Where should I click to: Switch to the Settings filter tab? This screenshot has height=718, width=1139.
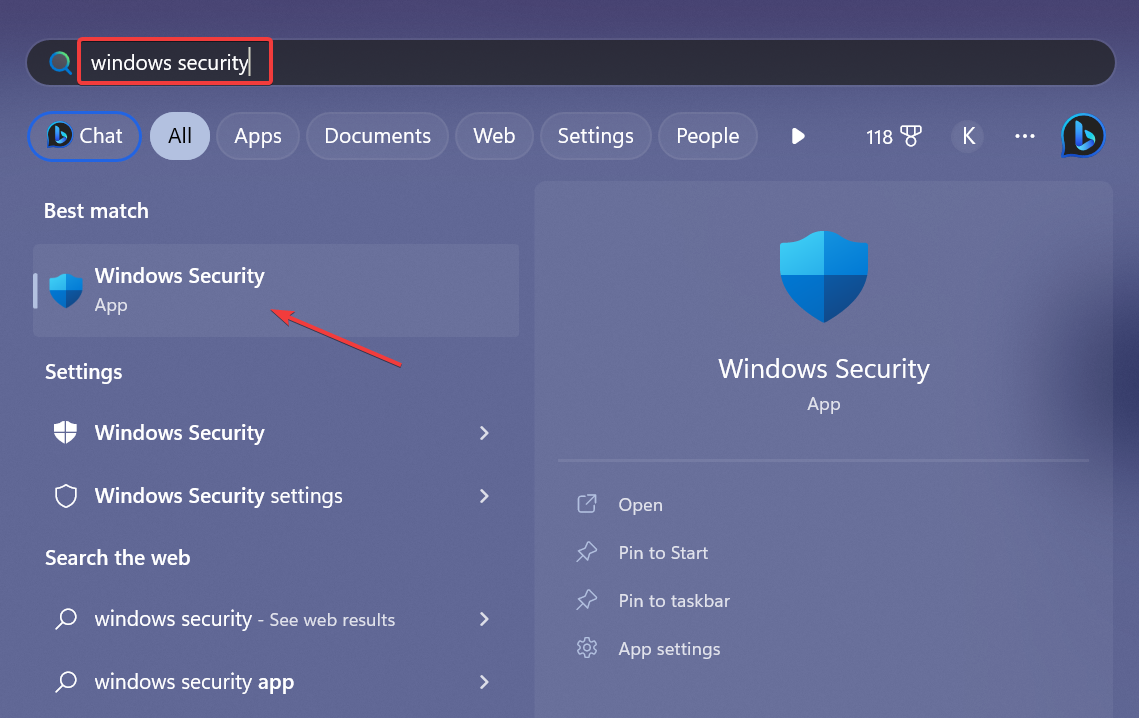[x=596, y=136]
